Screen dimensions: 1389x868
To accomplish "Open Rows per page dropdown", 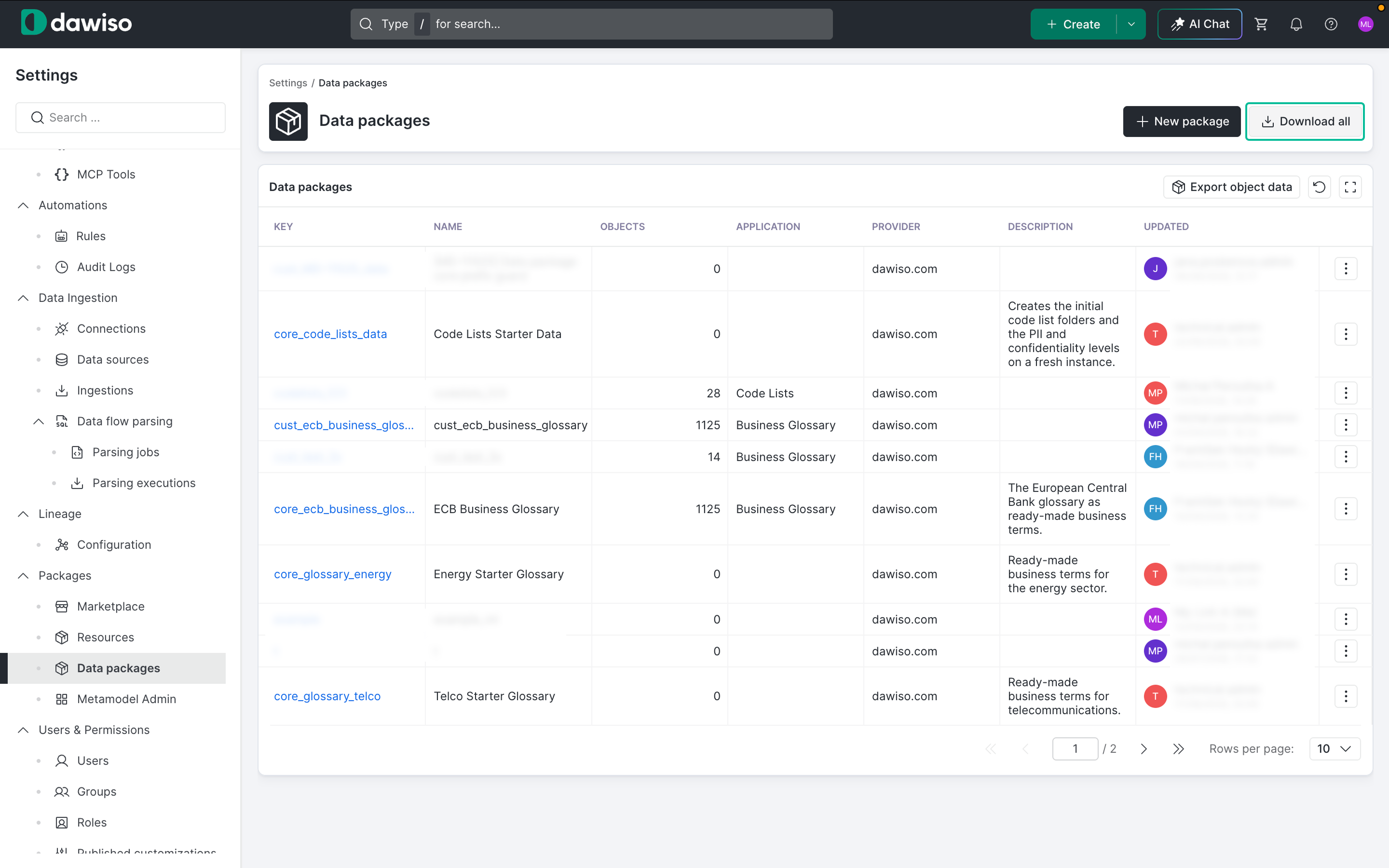I will click(x=1335, y=748).
